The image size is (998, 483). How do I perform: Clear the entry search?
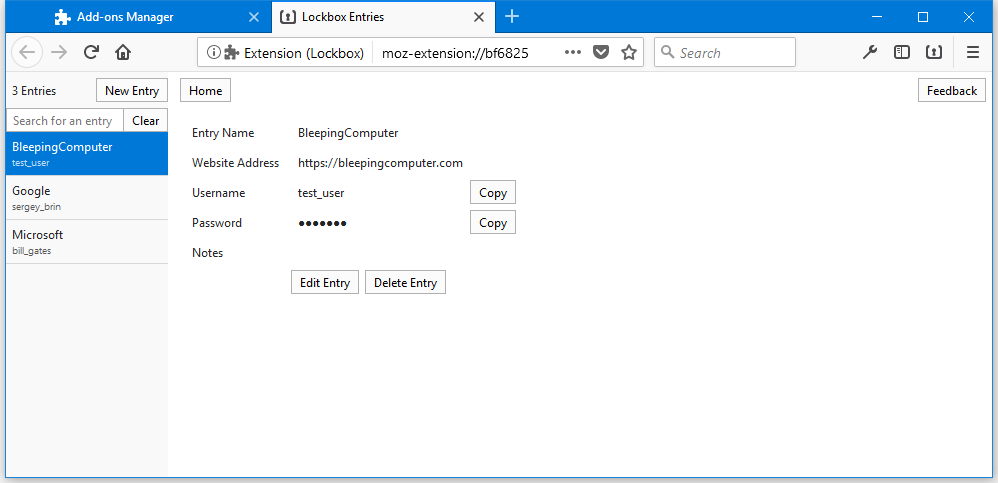pyautogui.click(x=146, y=120)
